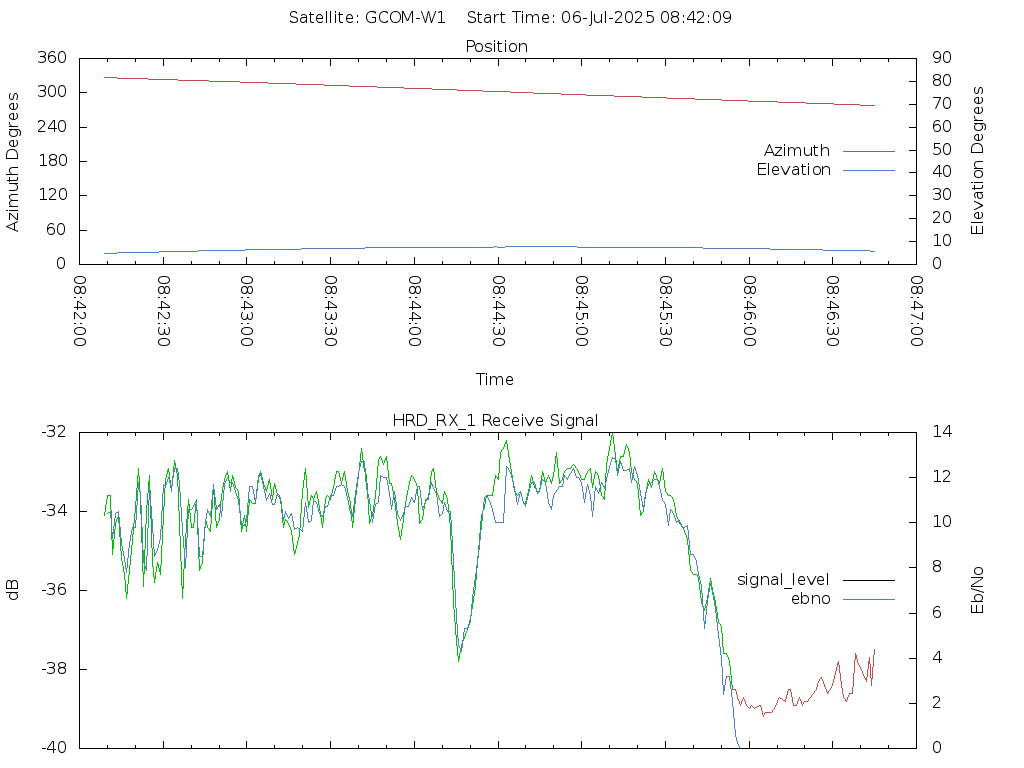This screenshot has width=1024, height=768.
Task: Click the 'Start Time: 06-Jul-2025 08:42:09' header text
Action: pyautogui.click(x=599, y=18)
